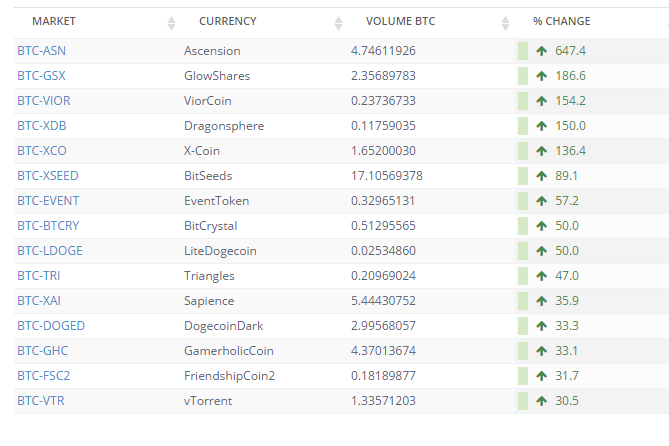This screenshot has width=669, height=446.
Task: Click the up arrow beside 33.3
Action: [x=541, y=326]
